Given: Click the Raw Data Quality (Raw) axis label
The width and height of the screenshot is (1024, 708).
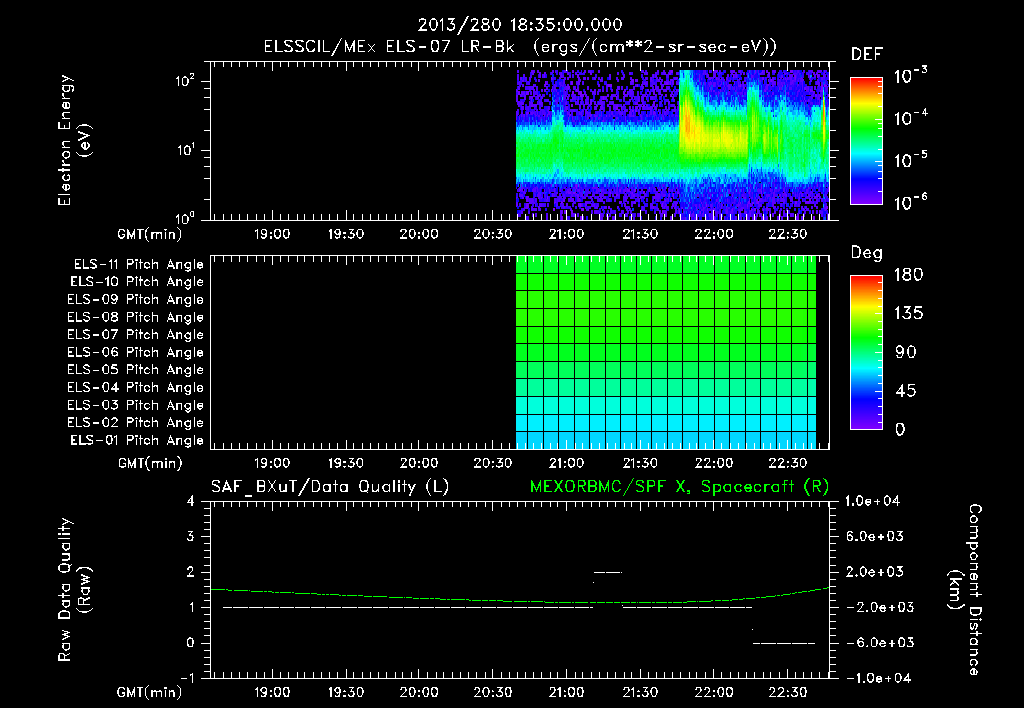Looking at the screenshot, I should click(x=73, y=590).
